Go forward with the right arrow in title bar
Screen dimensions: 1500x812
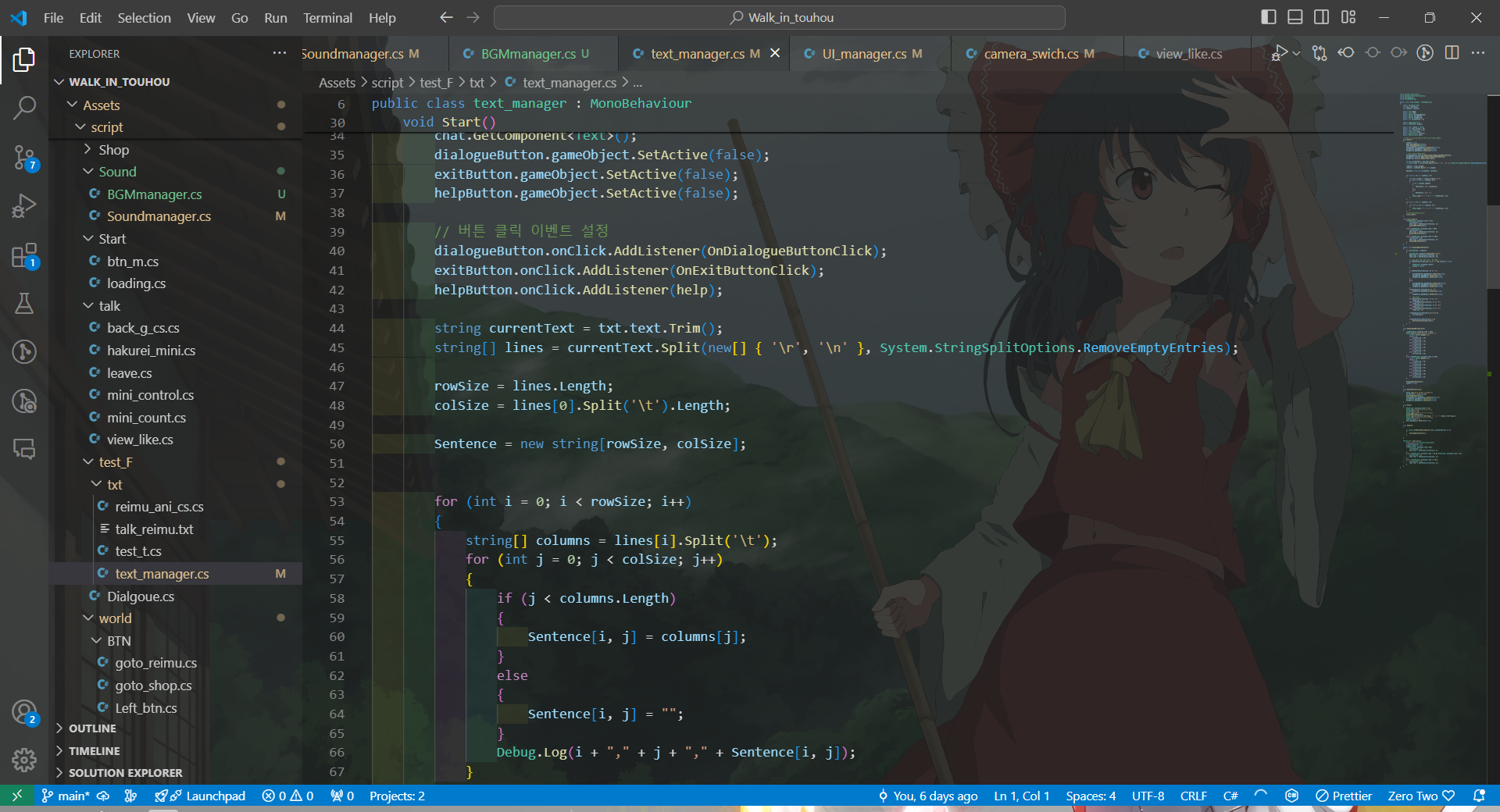pyautogui.click(x=473, y=17)
